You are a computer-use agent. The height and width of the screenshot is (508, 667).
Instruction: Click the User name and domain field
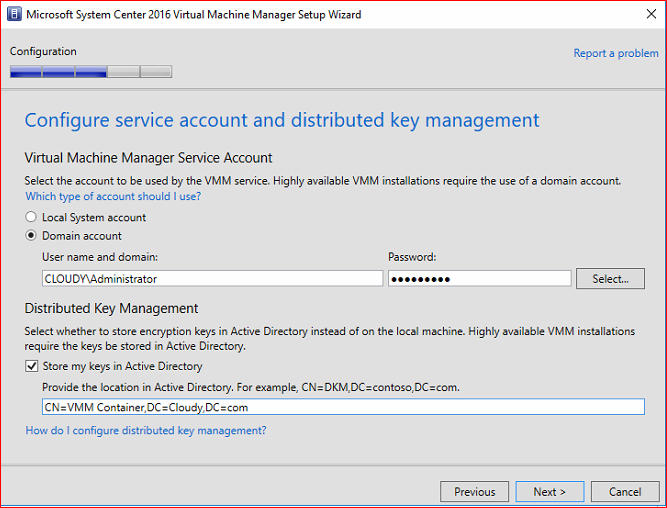click(212, 279)
